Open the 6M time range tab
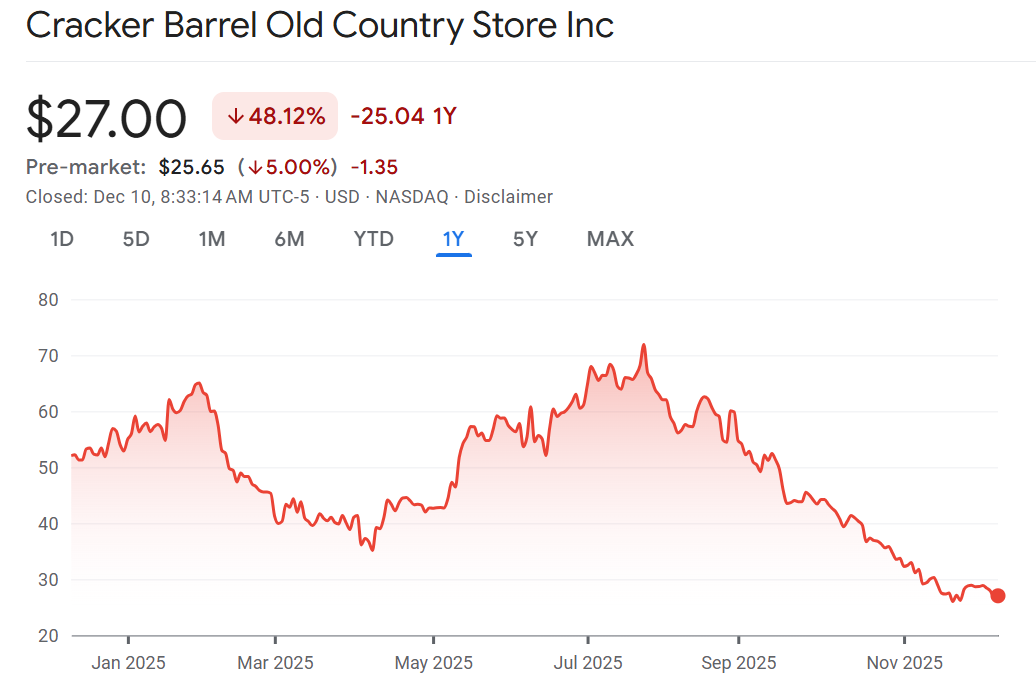 pos(289,239)
